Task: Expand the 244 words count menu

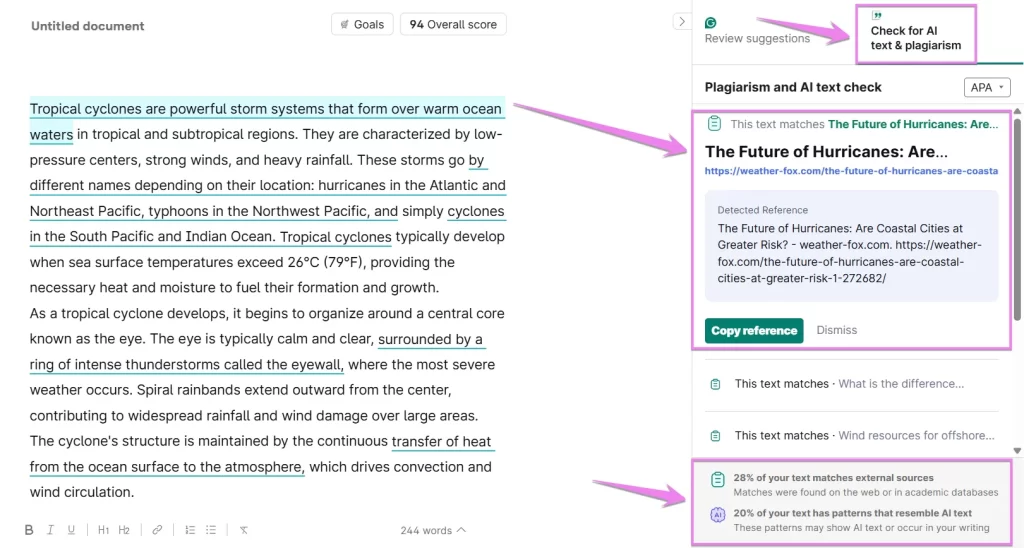Action: [x=433, y=530]
